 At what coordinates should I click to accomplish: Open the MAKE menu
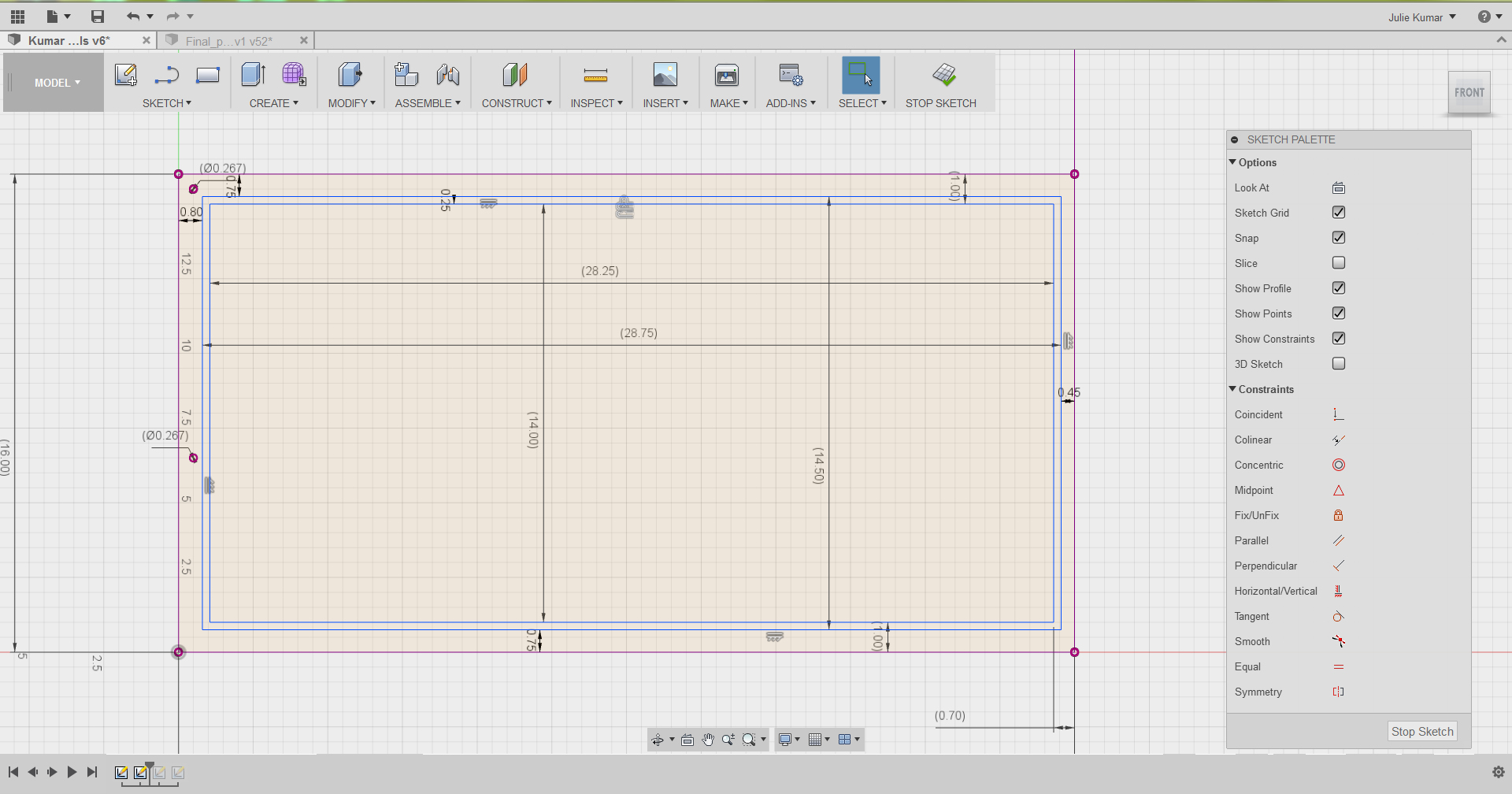728,103
